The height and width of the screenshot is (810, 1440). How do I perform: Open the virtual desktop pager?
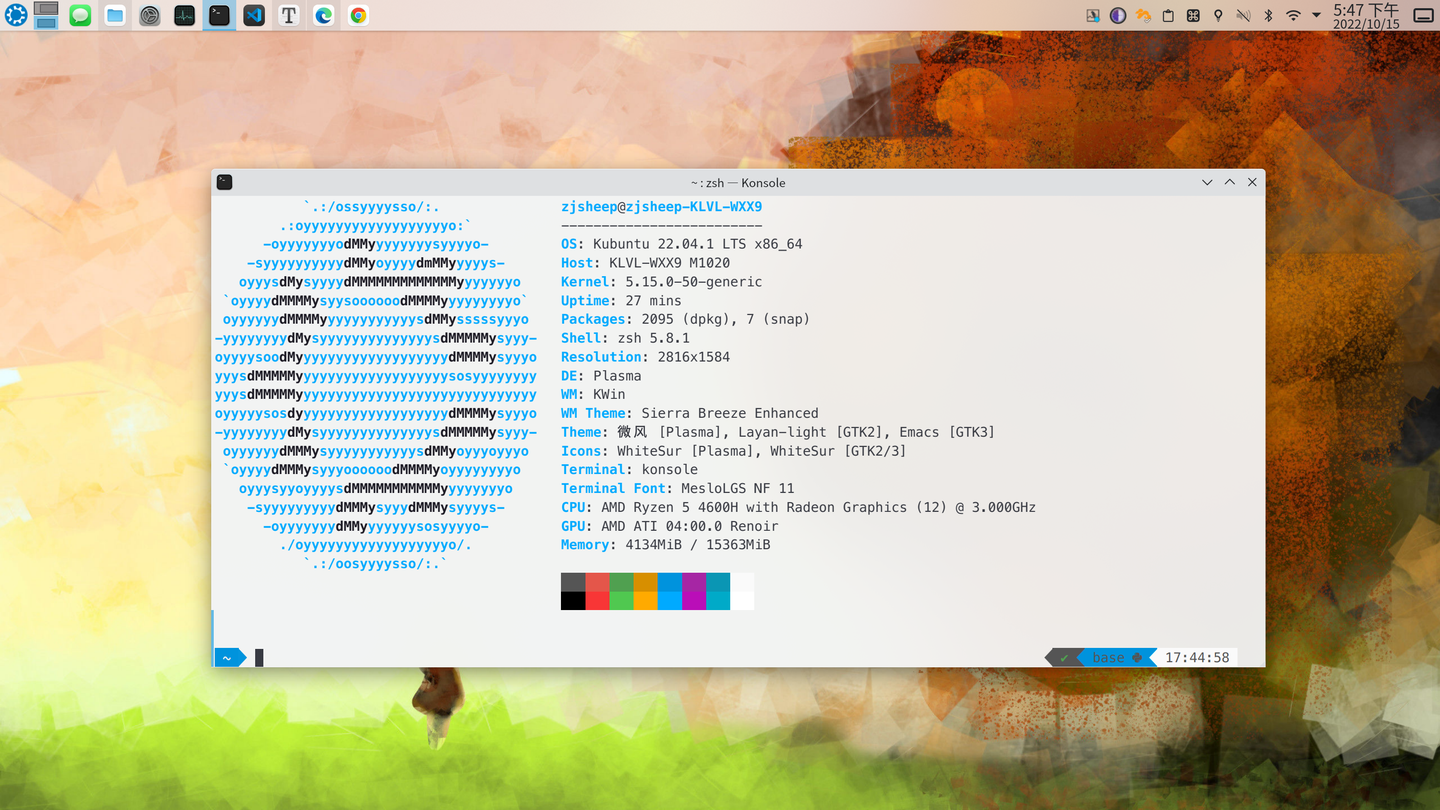click(x=46, y=15)
